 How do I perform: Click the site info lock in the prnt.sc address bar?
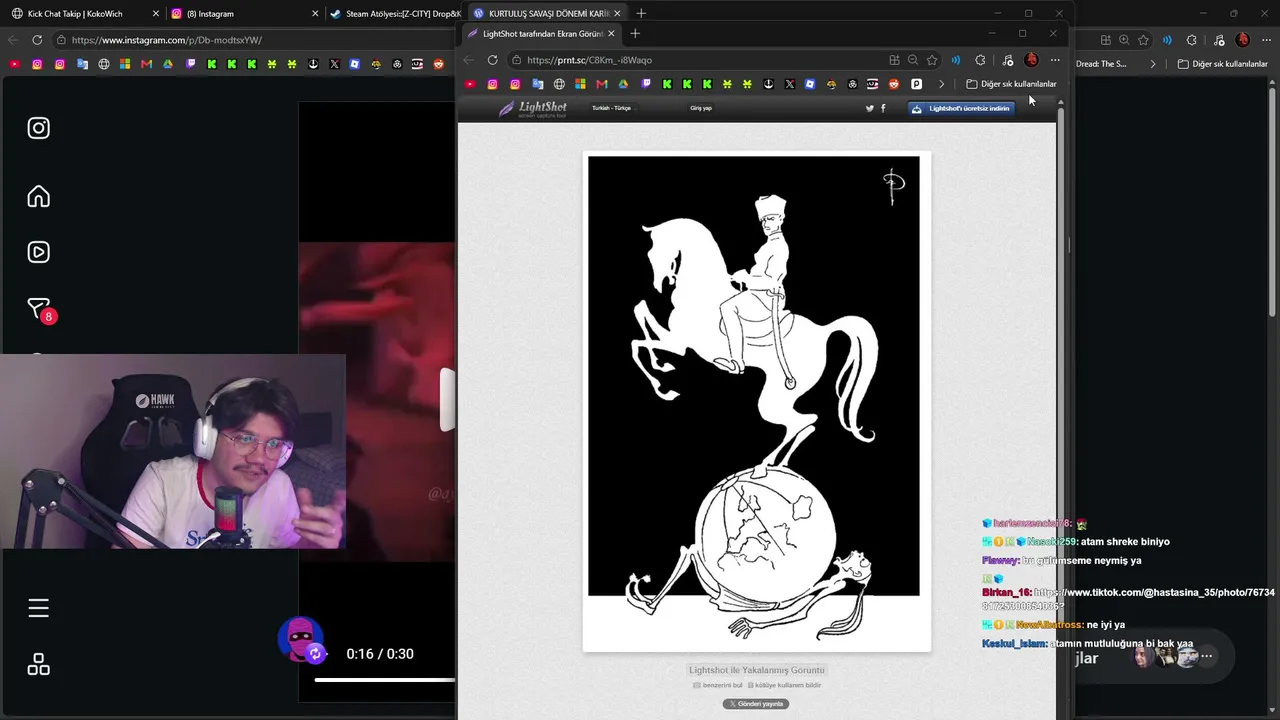(517, 60)
